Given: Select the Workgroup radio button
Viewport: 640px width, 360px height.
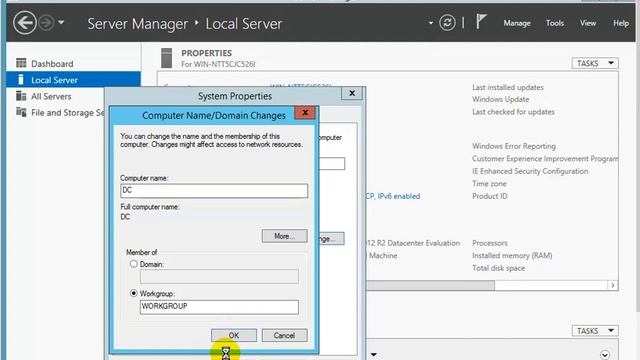Looking at the screenshot, I should pyautogui.click(x=133, y=293).
